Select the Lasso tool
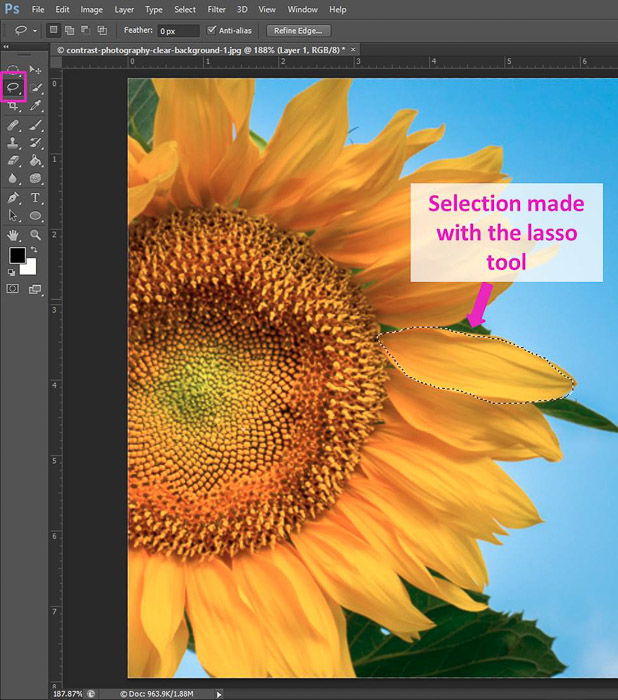 click(x=14, y=88)
